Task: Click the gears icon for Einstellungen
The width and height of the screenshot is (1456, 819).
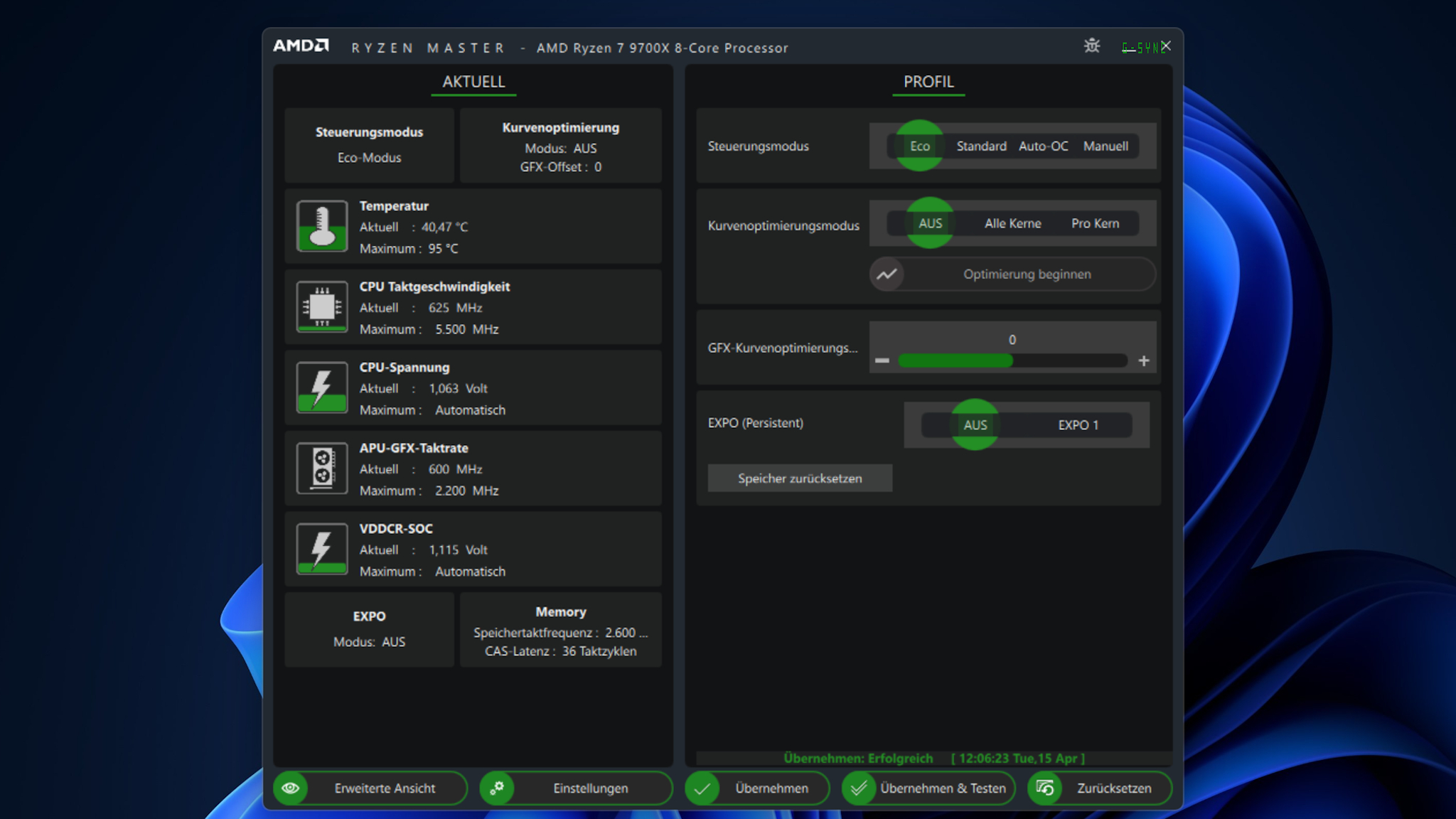Action: click(x=497, y=788)
